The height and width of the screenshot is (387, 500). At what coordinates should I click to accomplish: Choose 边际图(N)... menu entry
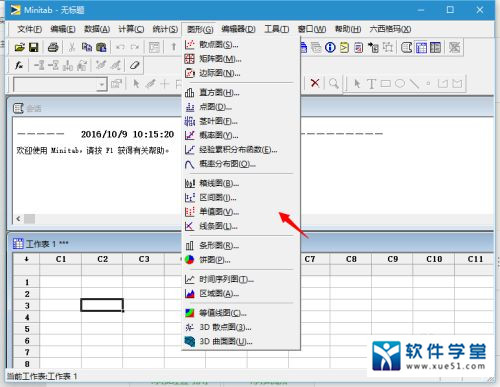(x=241, y=73)
